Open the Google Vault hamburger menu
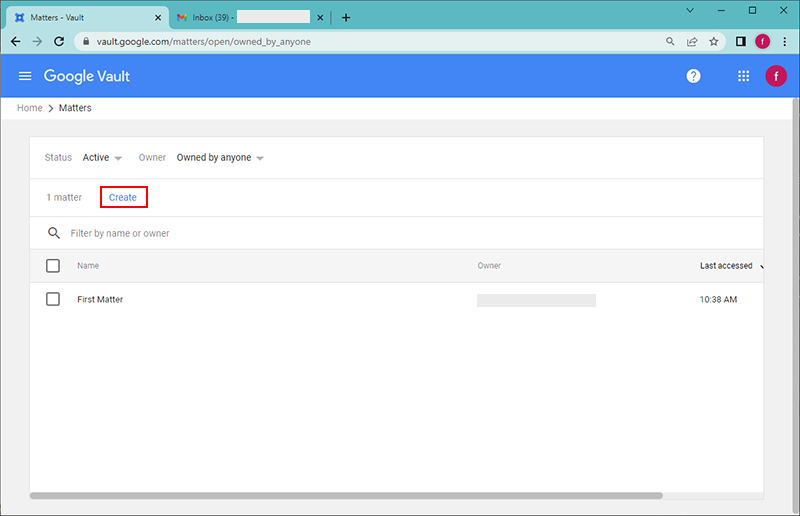Viewport: 800px width, 516px height. [x=25, y=76]
